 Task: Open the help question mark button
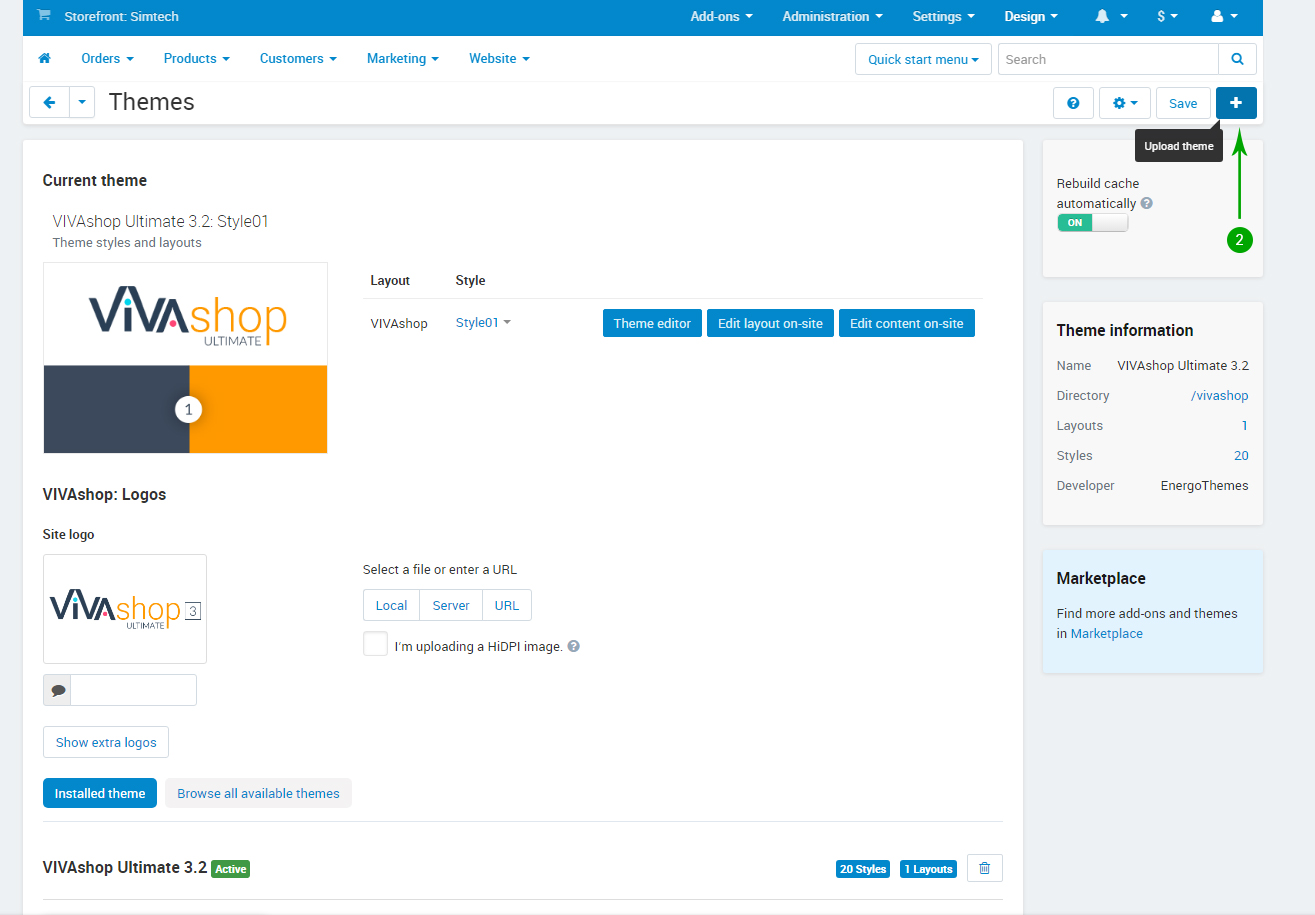pos(1073,103)
